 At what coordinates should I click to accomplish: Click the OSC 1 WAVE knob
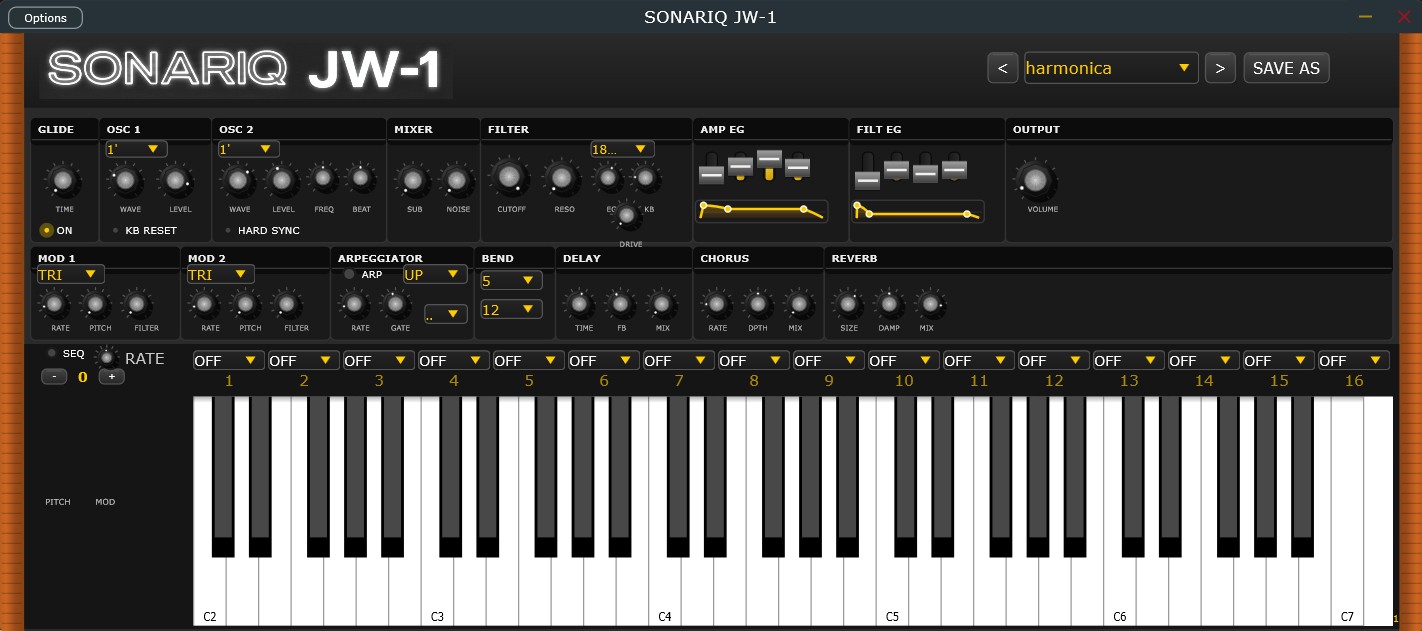126,181
